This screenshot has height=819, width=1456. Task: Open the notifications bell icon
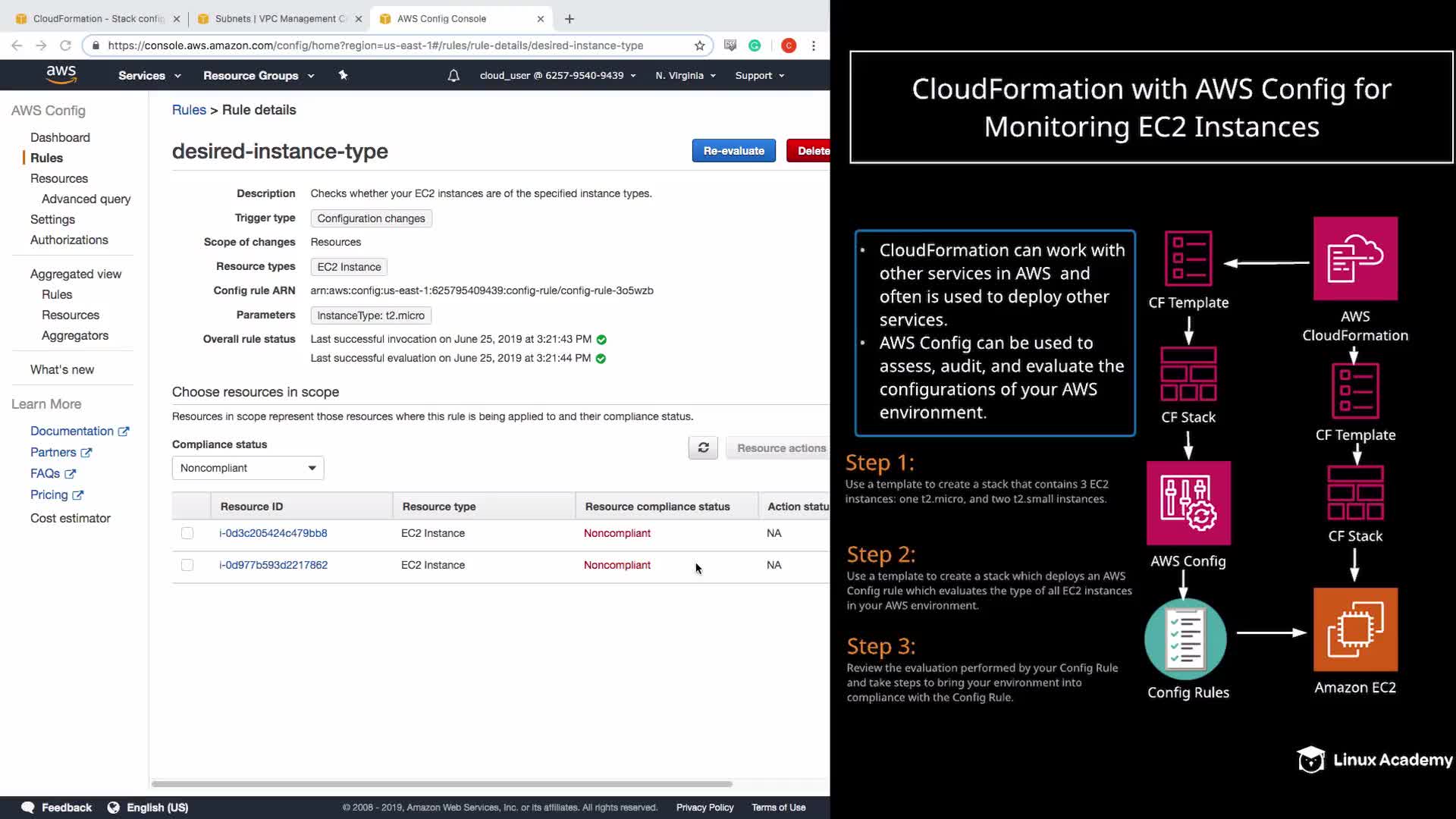click(453, 76)
